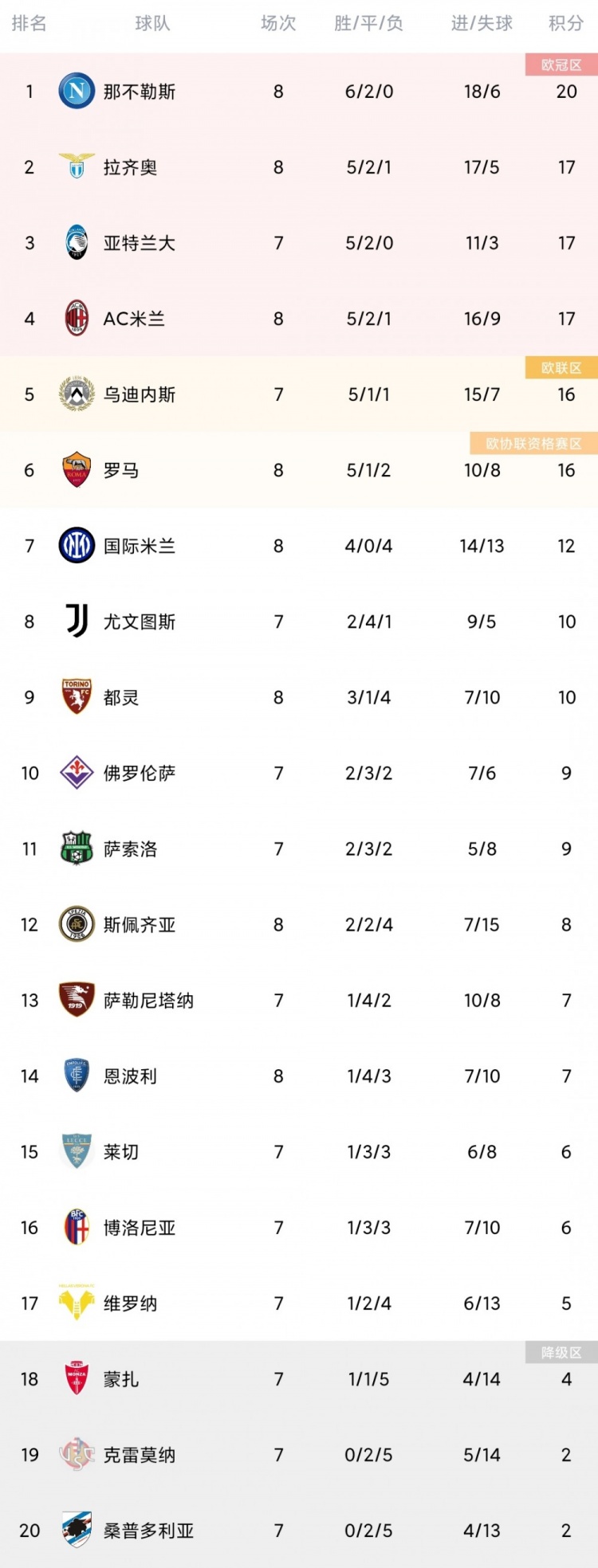Image resolution: width=598 pixels, height=1568 pixels.
Task: Select the AC Milan badge icon
Action: [x=77, y=318]
